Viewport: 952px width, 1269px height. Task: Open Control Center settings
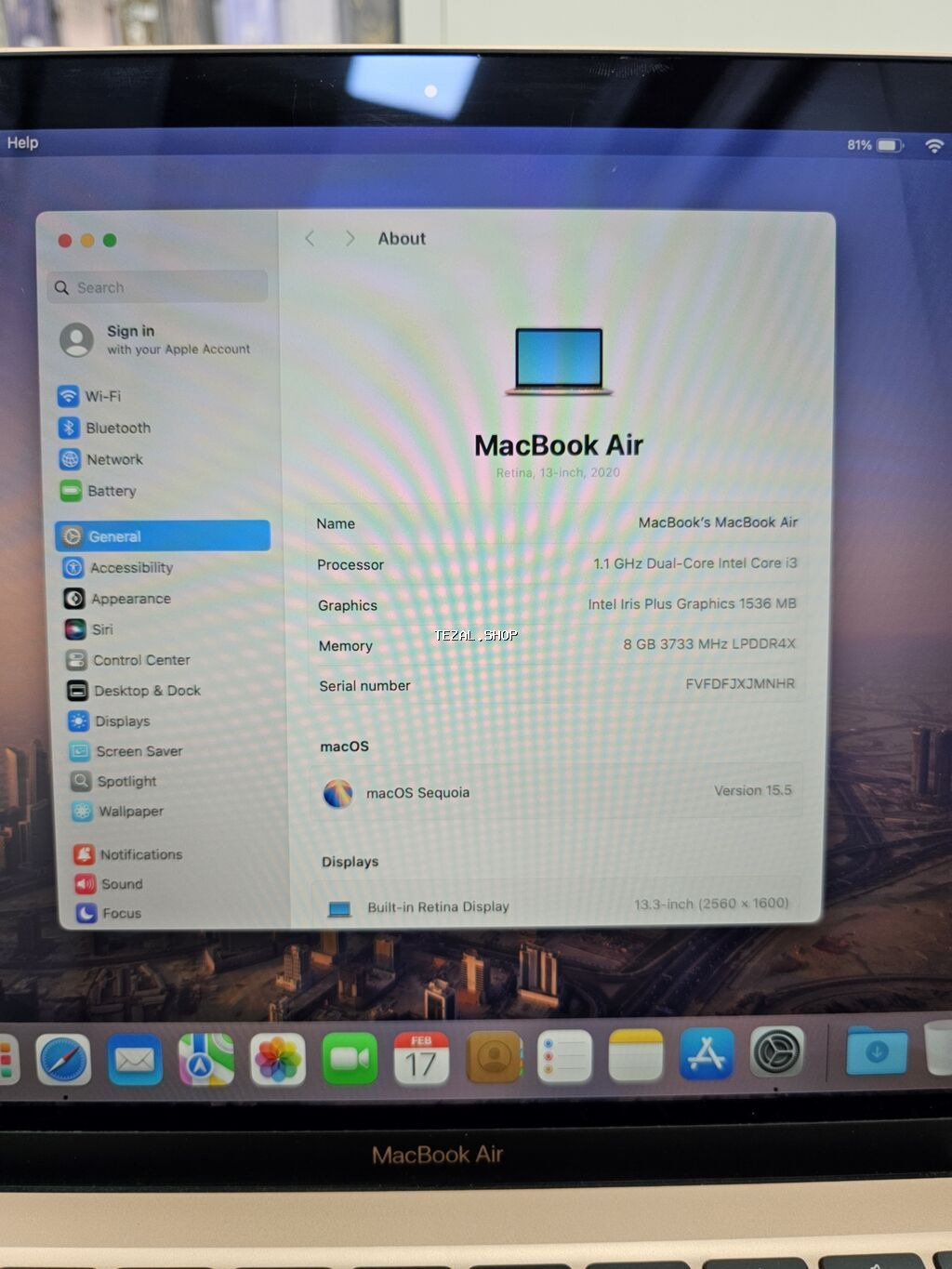tap(140, 660)
